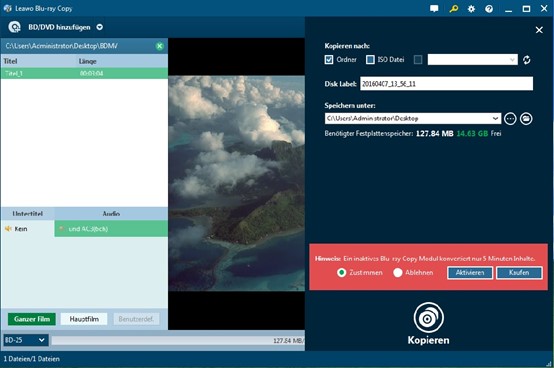Click the speaker icon next to Kein
This screenshot has height=368, width=554.
coord(8,229)
